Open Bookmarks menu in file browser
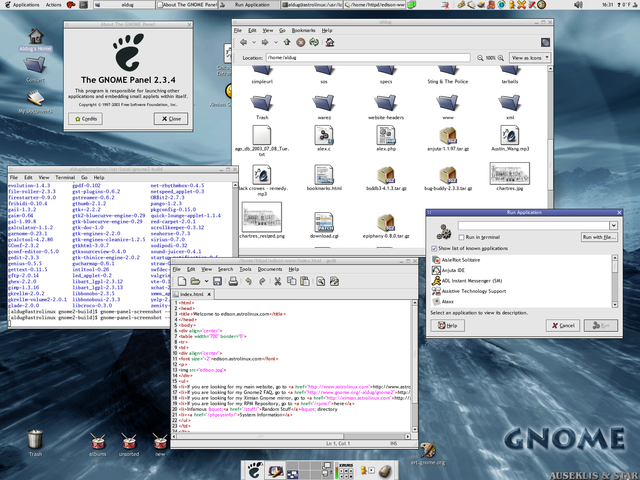Viewport: 640px width, 480px height. 303,30
